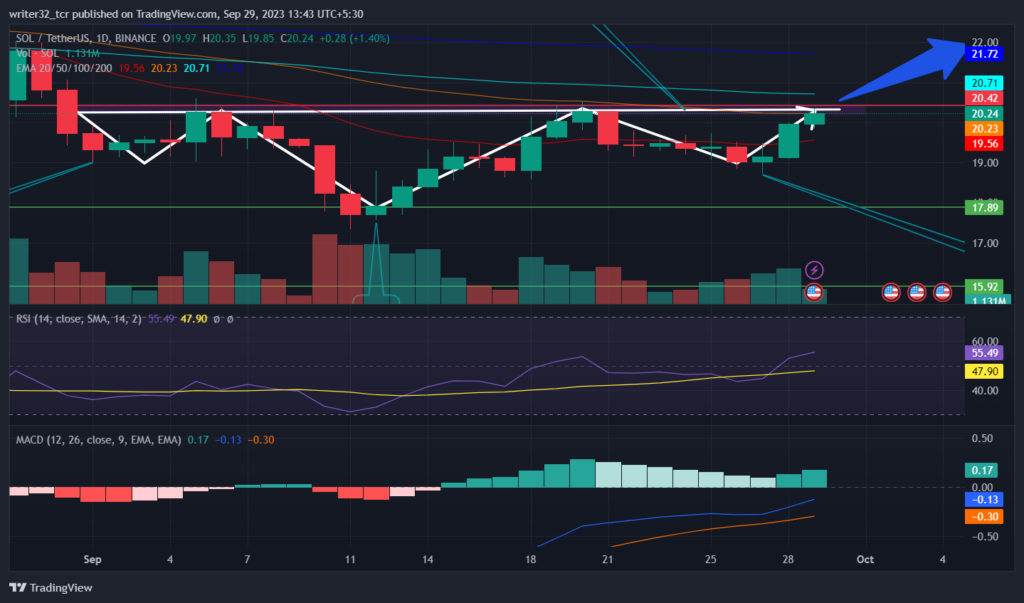The image size is (1024, 603).
Task: Click the high value H20.35
Action: tap(219, 39)
